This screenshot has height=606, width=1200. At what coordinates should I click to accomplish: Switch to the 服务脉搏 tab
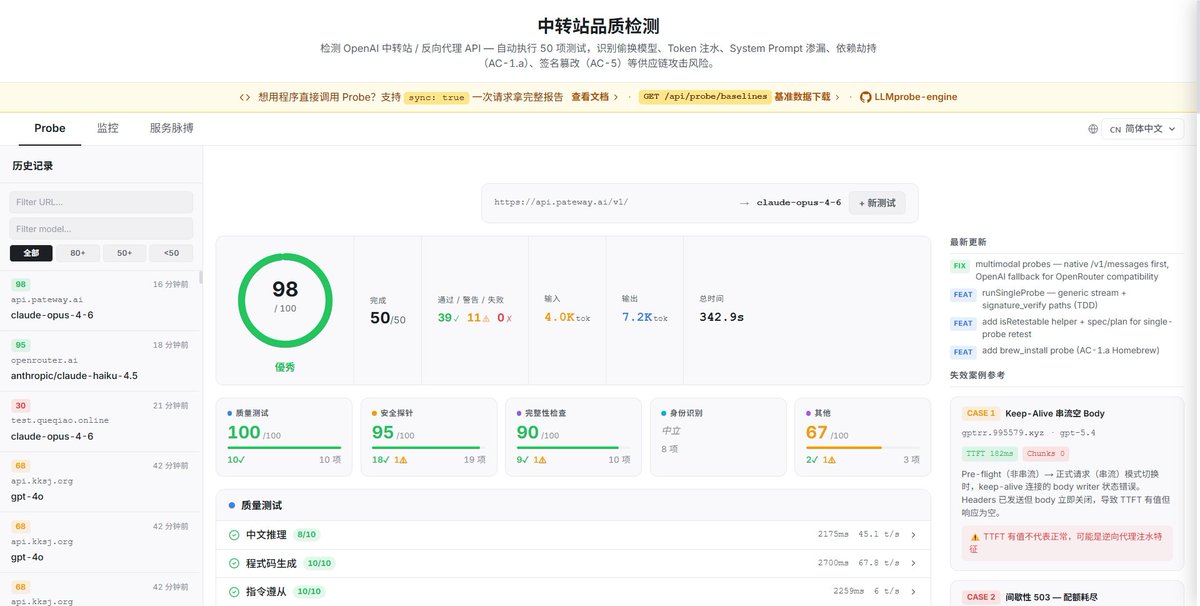click(172, 128)
